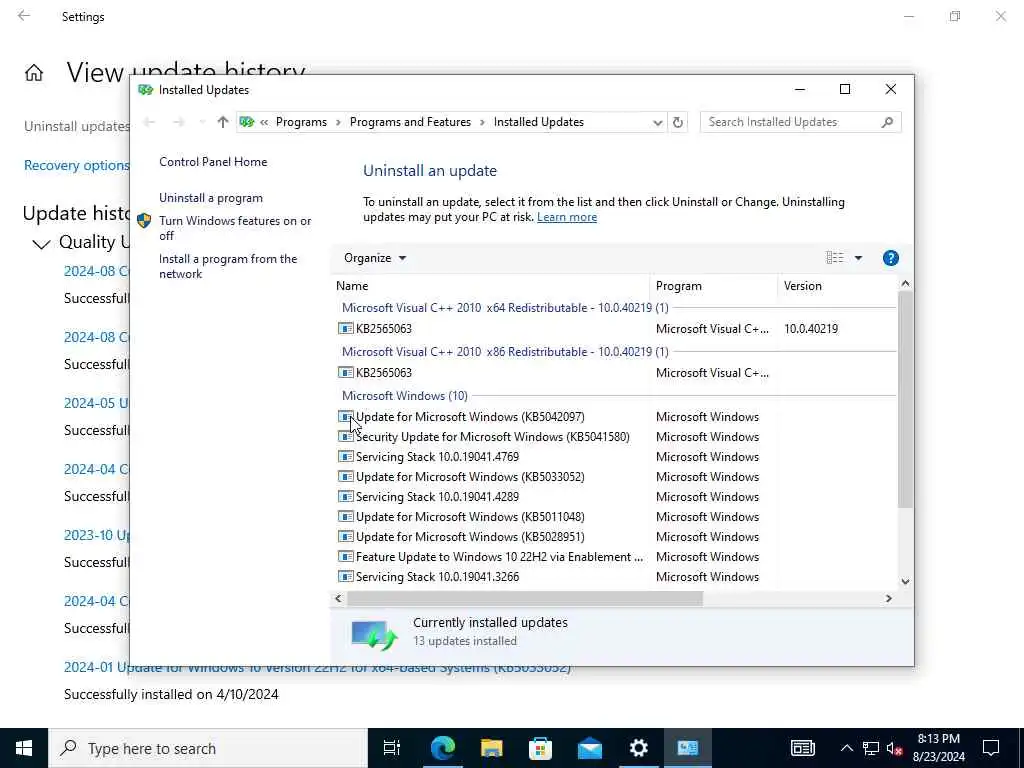This screenshot has width=1024, height=768.
Task: Sort by the Version column header
Action: pyautogui.click(x=838, y=286)
